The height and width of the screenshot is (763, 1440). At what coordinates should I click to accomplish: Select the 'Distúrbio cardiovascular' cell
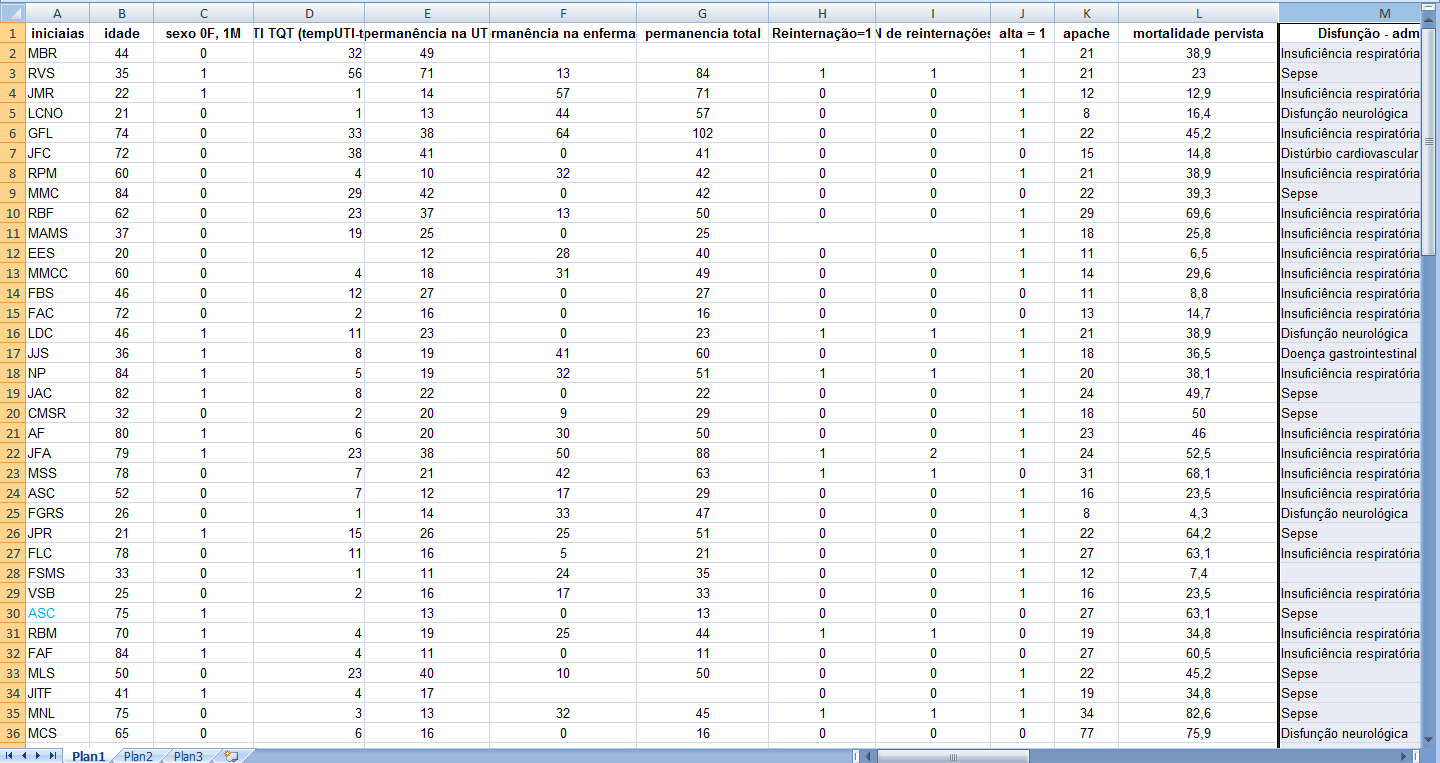click(1349, 153)
